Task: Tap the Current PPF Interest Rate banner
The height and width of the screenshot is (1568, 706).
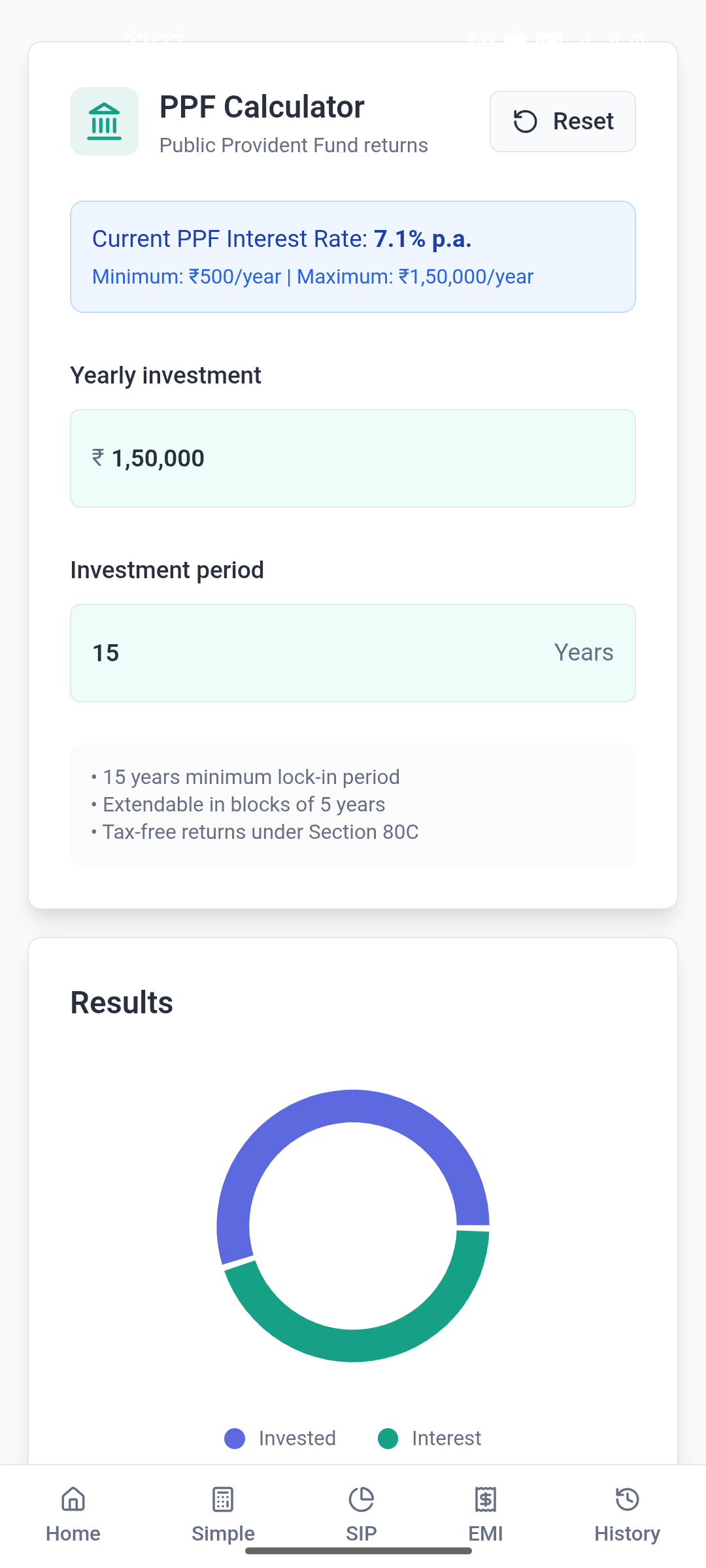Action: (x=353, y=257)
